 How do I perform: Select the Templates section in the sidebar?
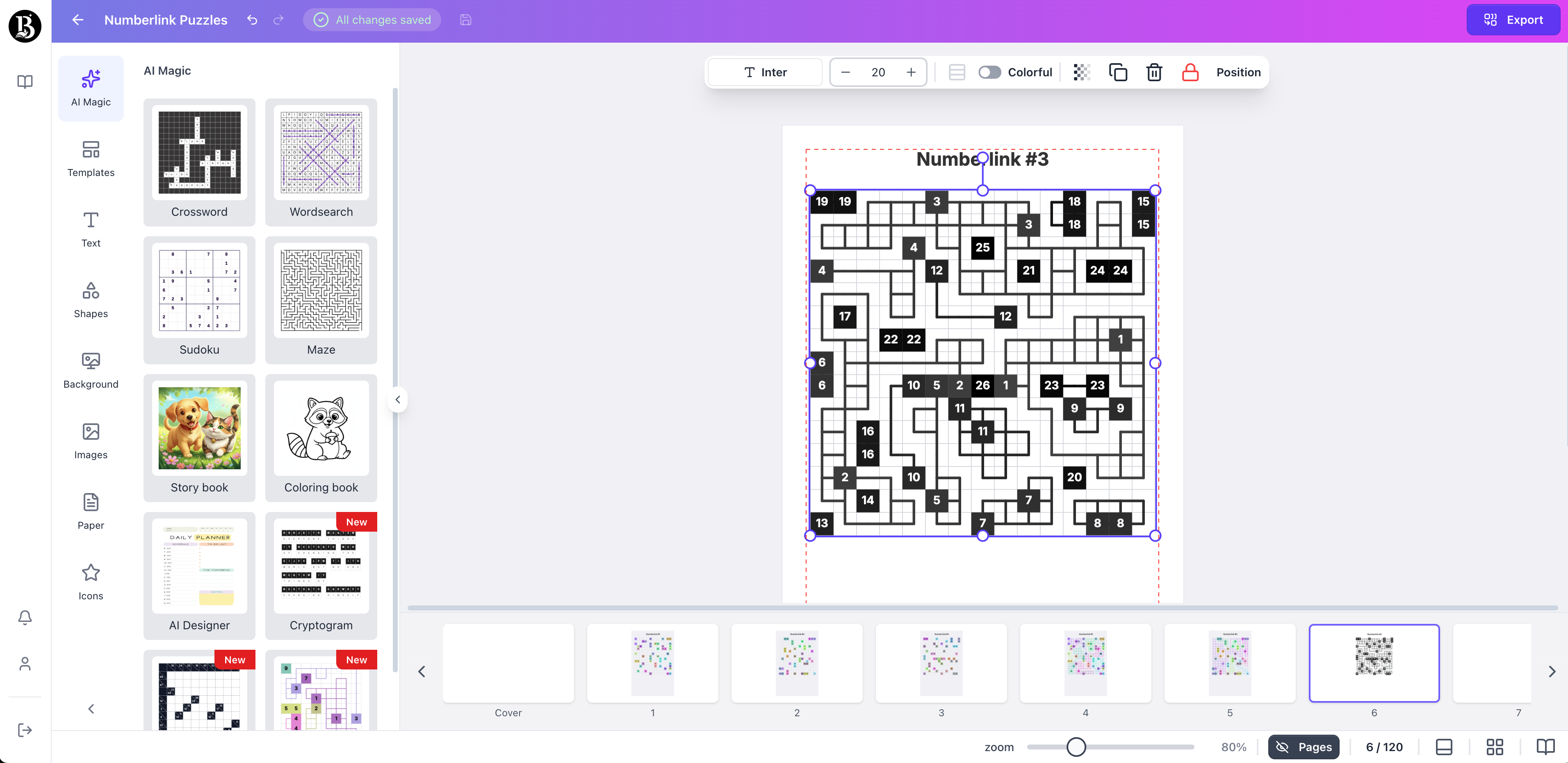(90, 158)
